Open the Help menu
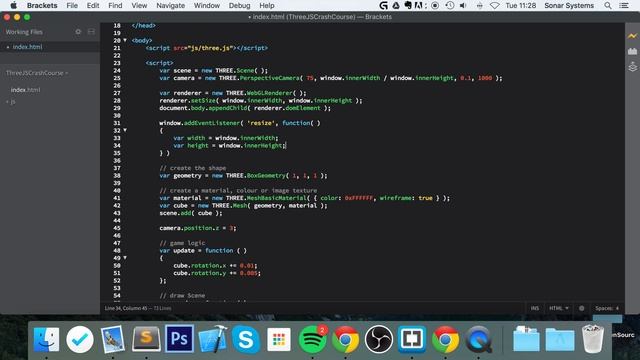The width and height of the screenshot is (640, 360). [267, 6]
